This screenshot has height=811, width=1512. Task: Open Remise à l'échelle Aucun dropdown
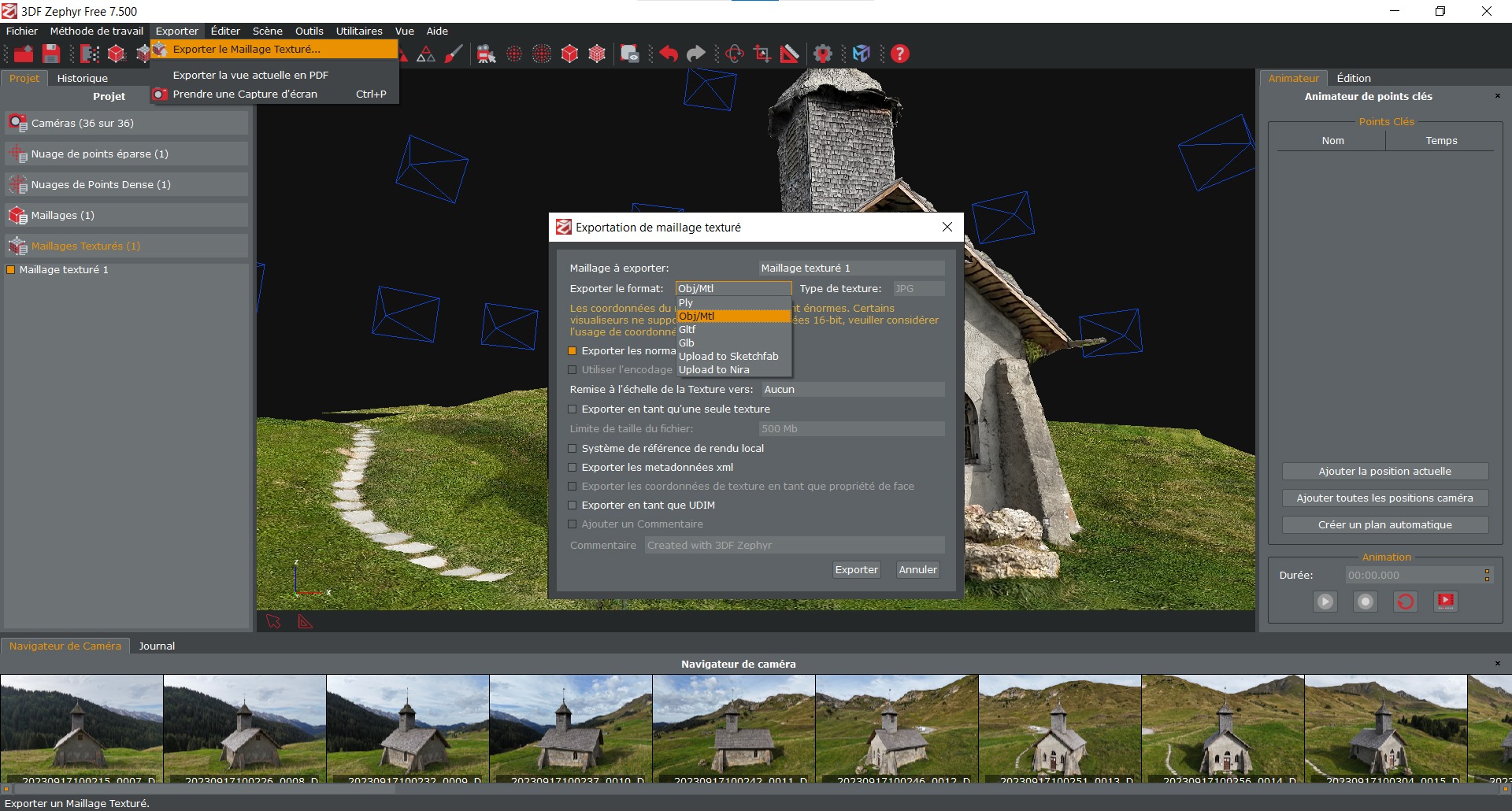coord(853,390)
